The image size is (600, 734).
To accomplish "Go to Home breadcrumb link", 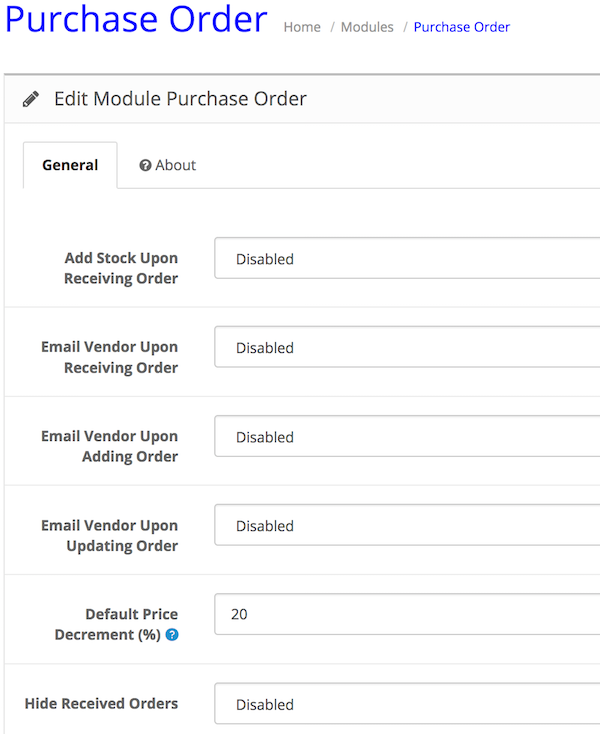I will 302,27.
